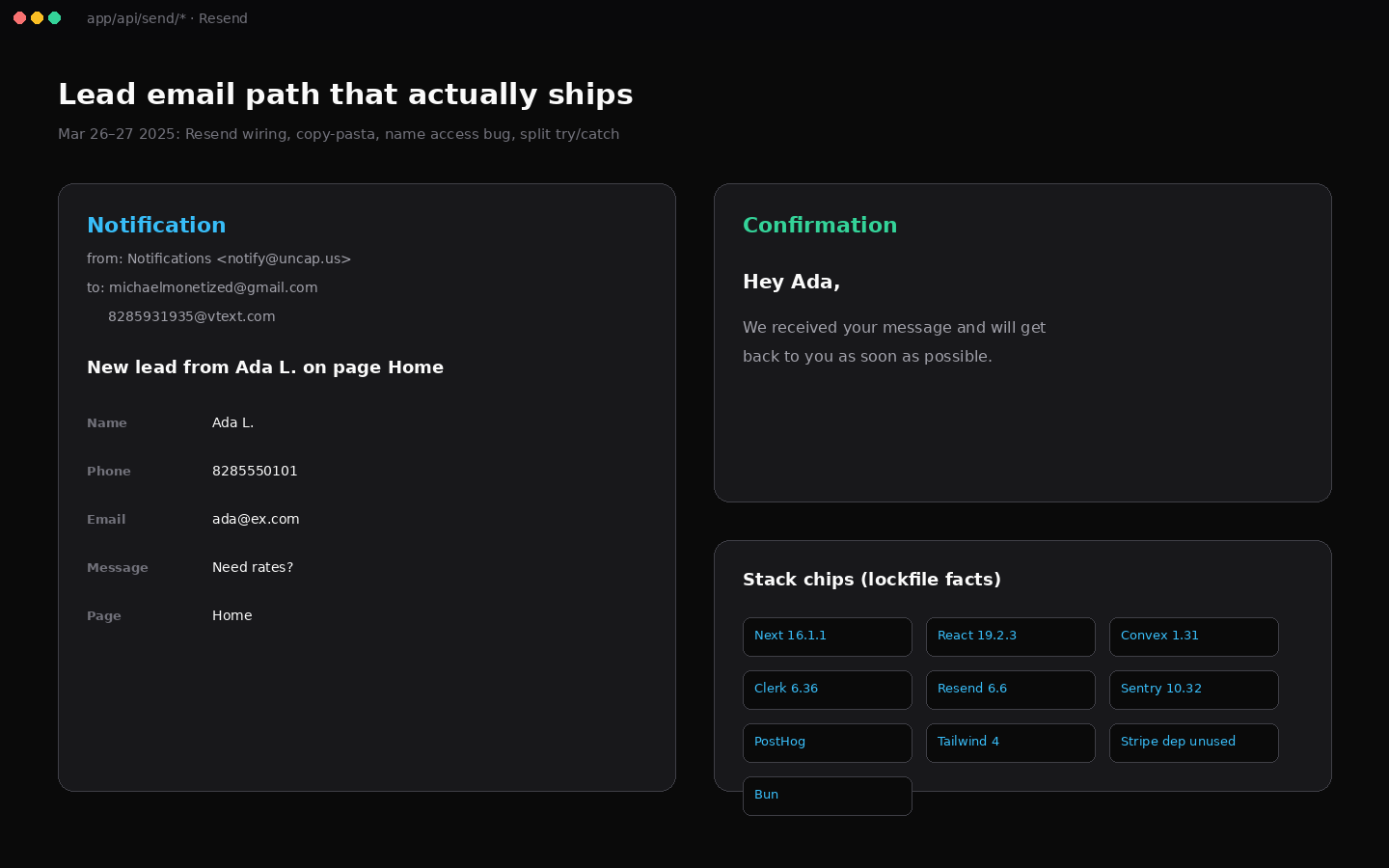Image resolution: width=1389 pixels, height=868 pixels.
Task: Click the Convex 1.31 chip
Action: coord(1194,637)
